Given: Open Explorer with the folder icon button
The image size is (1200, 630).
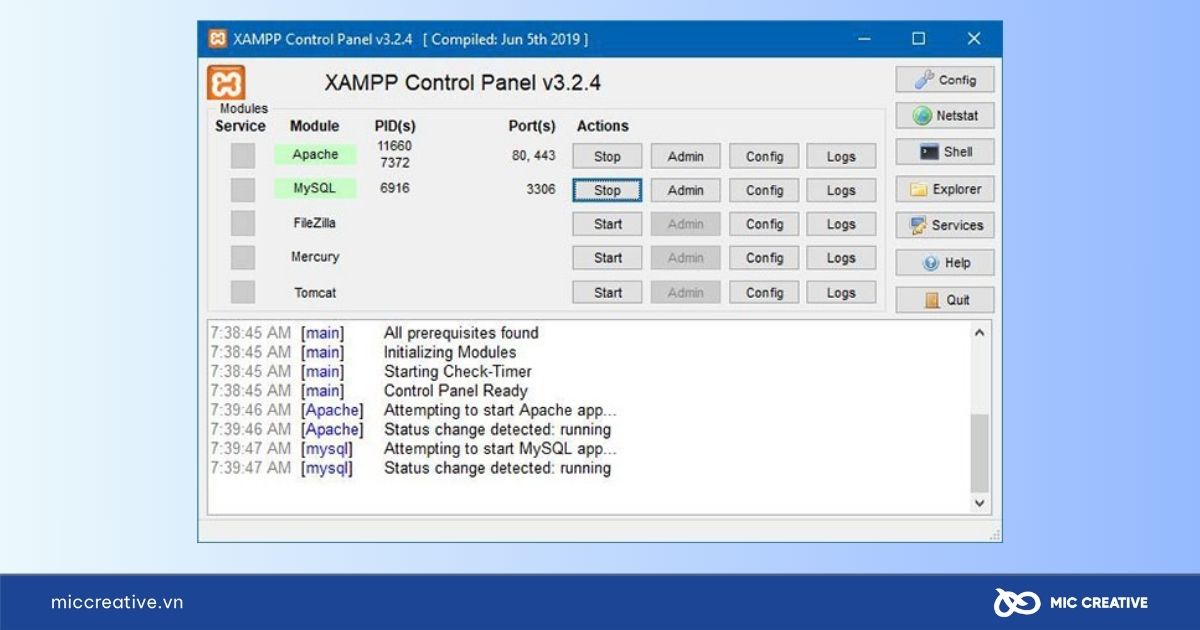Looking at the screenshot, I should click(x=945, y=189).
